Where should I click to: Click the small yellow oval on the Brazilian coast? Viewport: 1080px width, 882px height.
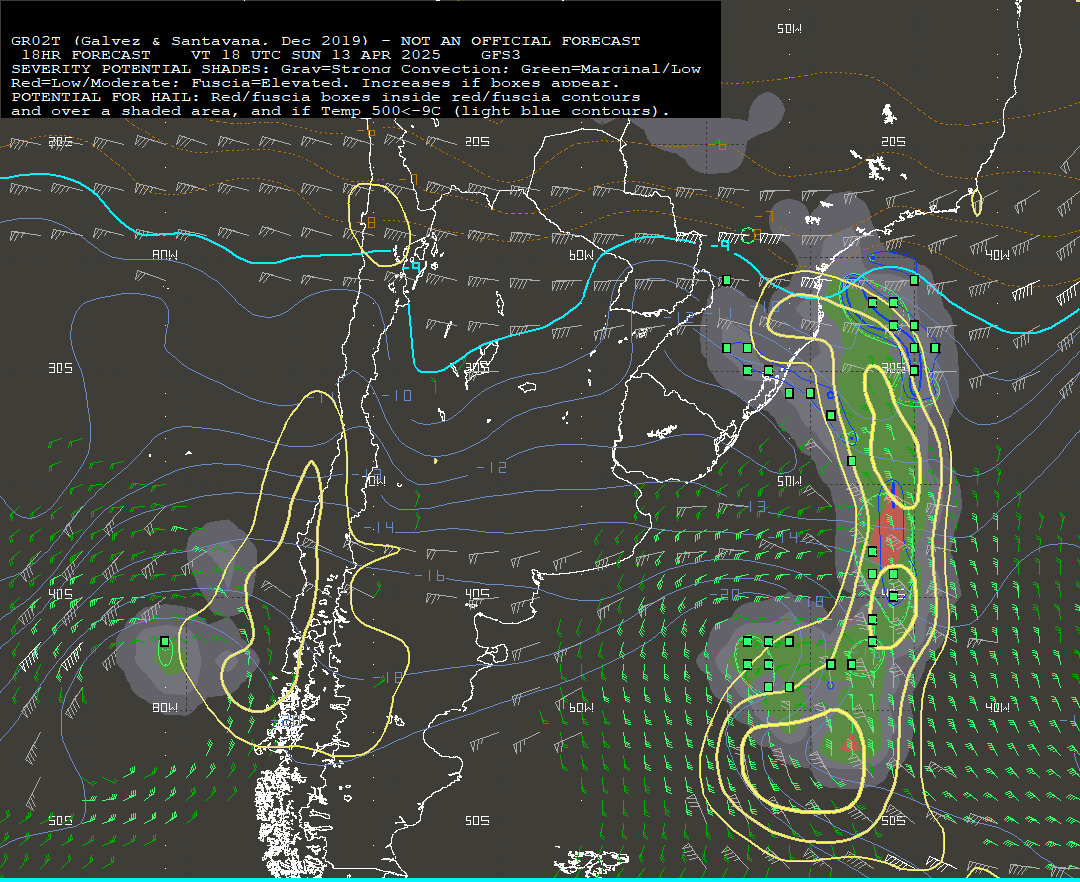[976, 202]
